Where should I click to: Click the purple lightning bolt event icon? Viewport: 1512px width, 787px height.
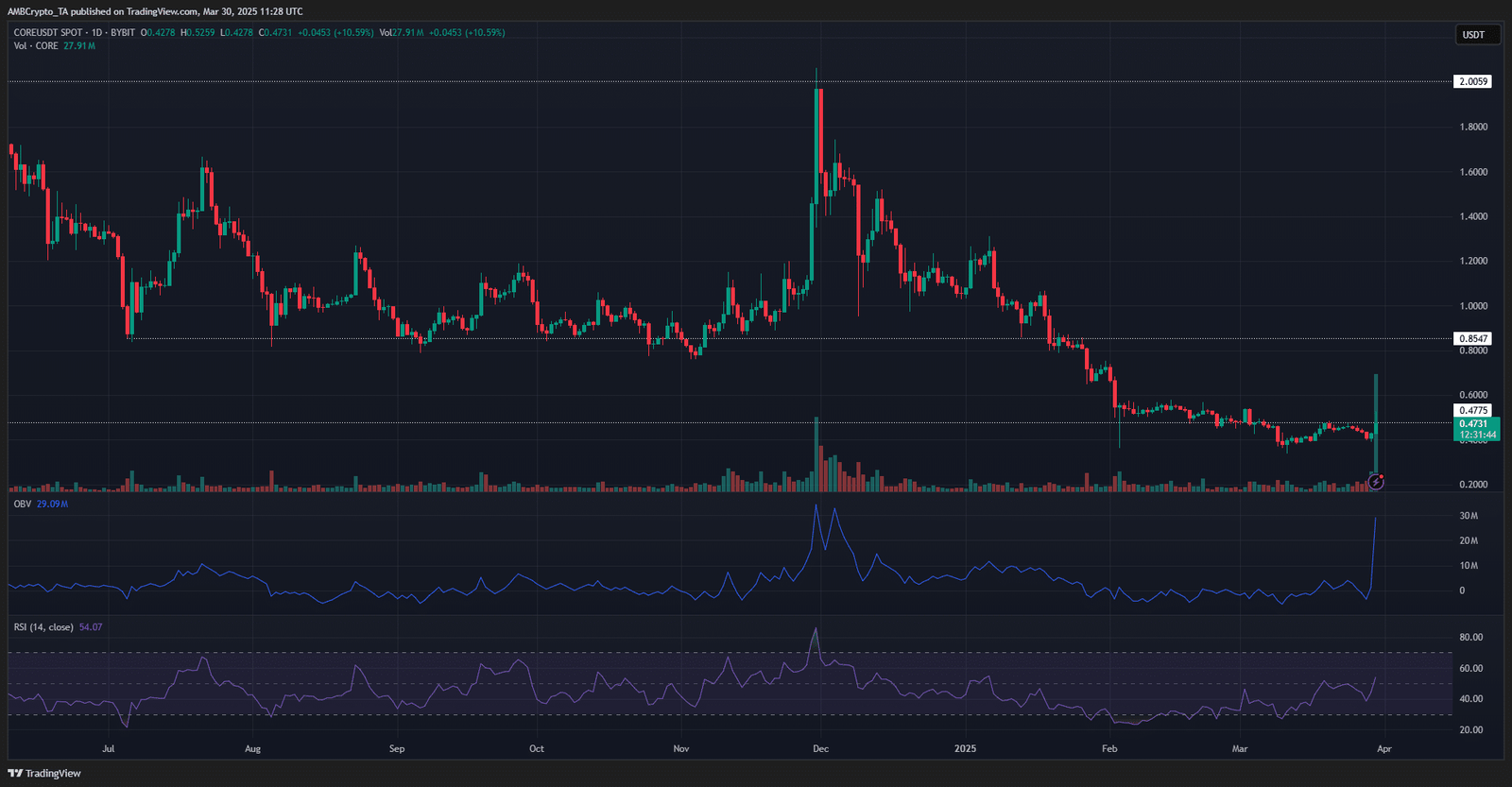(1376, 483)
